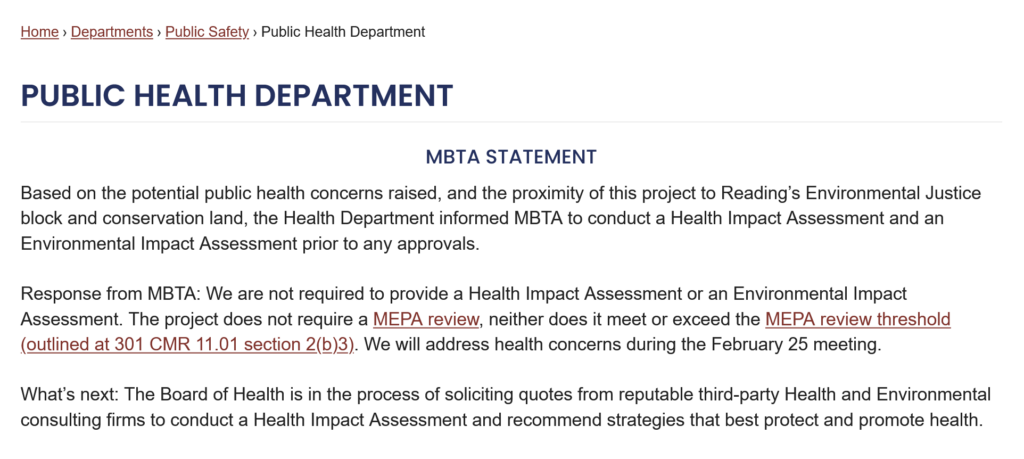Select the MBTA STATEMENT subheading

(511, 157)
